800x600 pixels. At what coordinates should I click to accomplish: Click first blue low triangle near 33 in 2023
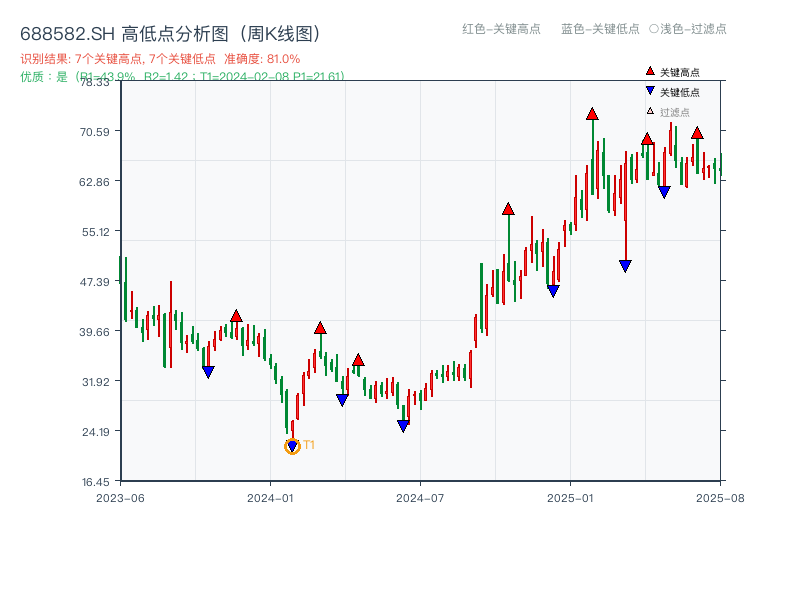[x=208, y=372]
